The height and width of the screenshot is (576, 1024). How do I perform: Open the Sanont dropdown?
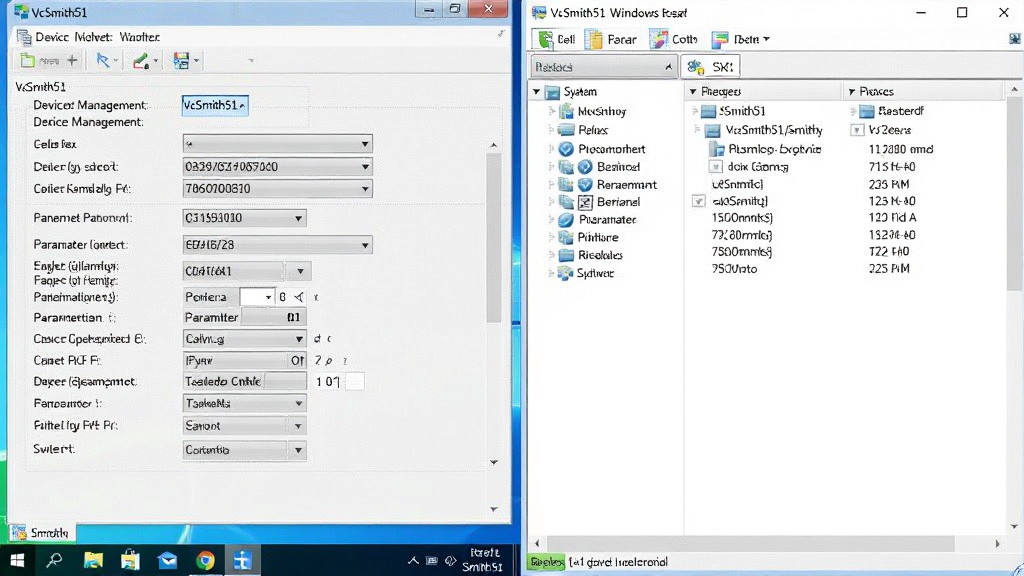(244, 426)
